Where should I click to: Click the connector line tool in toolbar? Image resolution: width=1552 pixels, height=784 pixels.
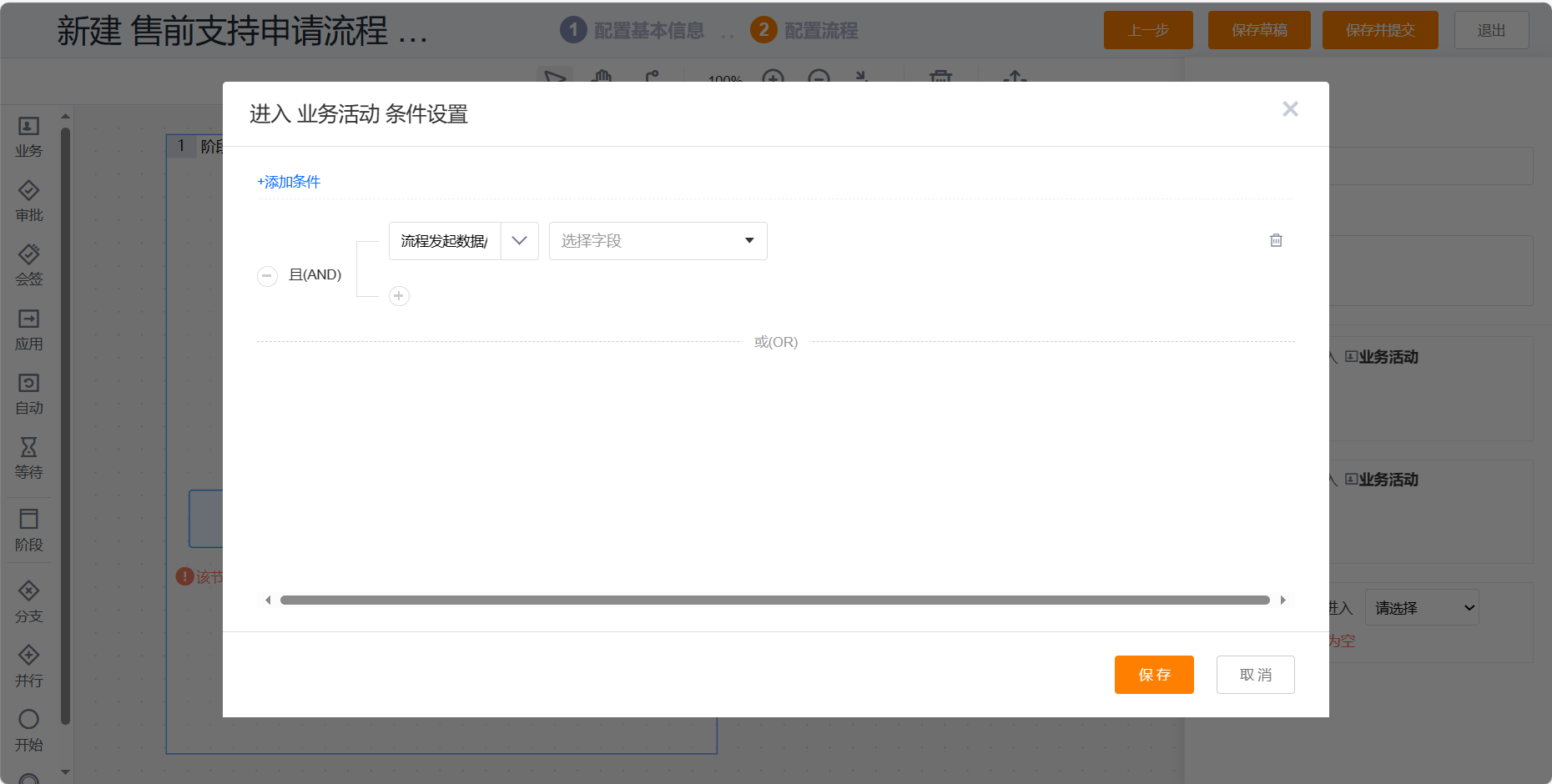pyautogui.click(x=652, y=77)
